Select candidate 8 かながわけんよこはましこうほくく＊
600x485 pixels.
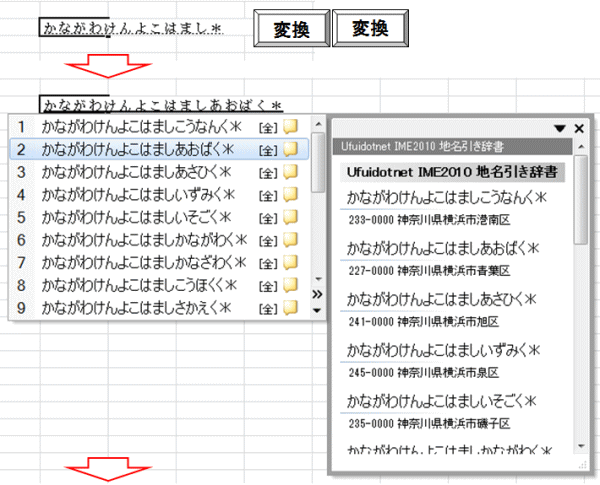[x=159, y=285]
